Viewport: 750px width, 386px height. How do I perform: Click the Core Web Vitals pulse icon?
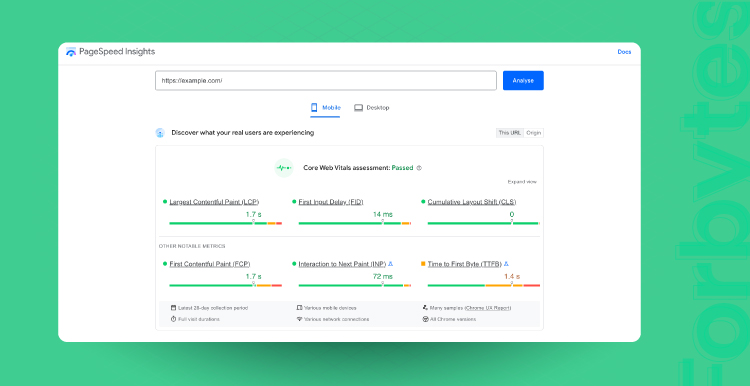(x=284, y=168)
